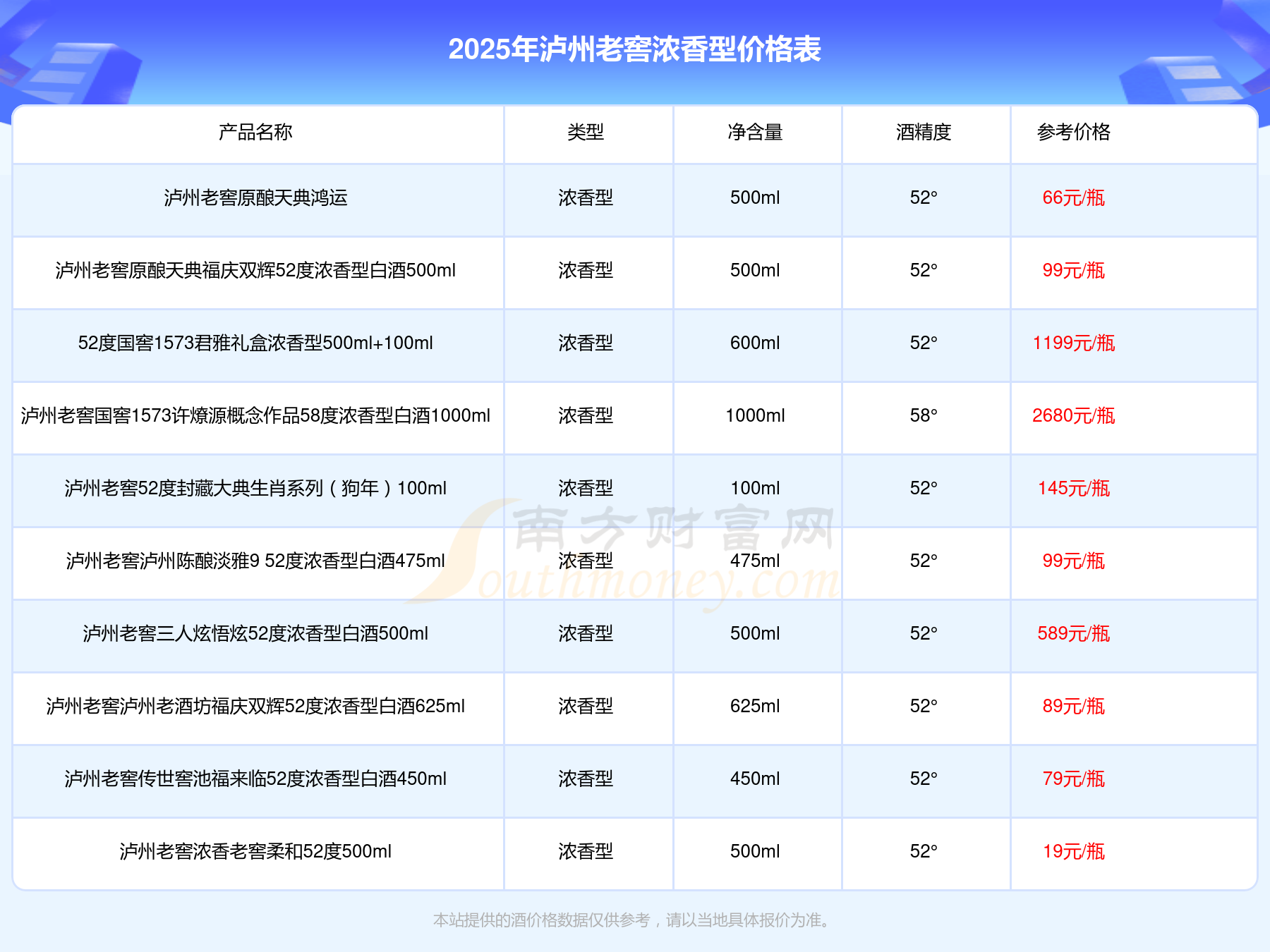Screen dimensions: 1270x952
Task: Click the title 2025年泸州老窖浓香型价格表
Action: pos(634,49)
